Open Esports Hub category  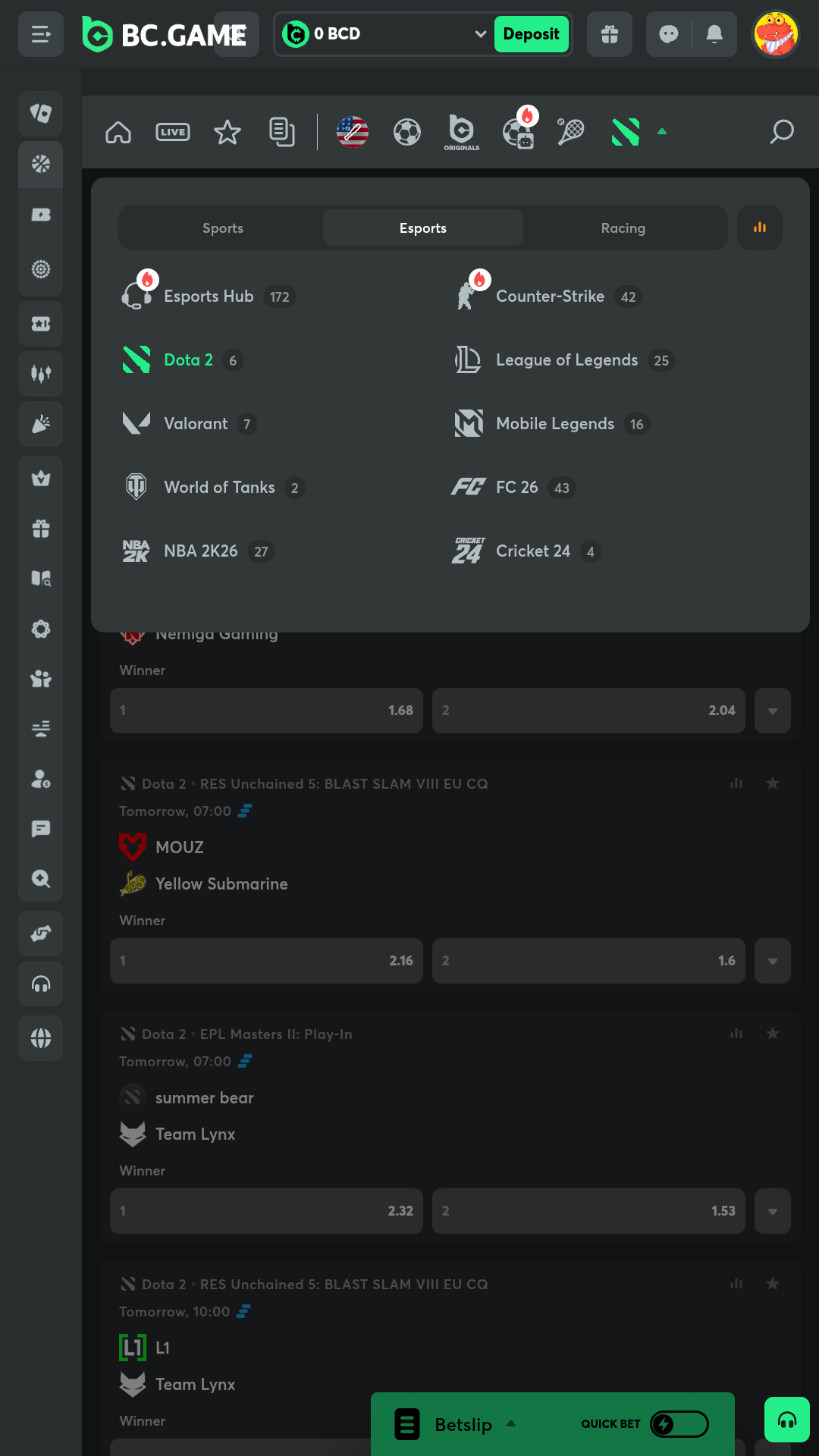click(209, 296)
